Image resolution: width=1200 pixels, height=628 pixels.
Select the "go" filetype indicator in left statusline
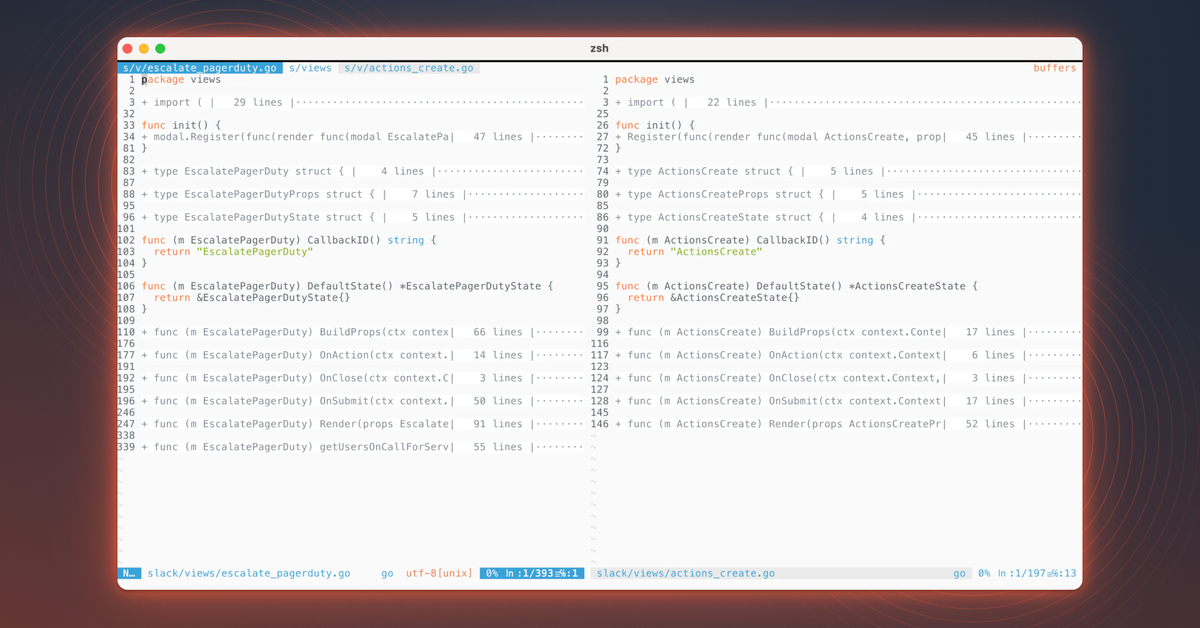coord(387,573)
